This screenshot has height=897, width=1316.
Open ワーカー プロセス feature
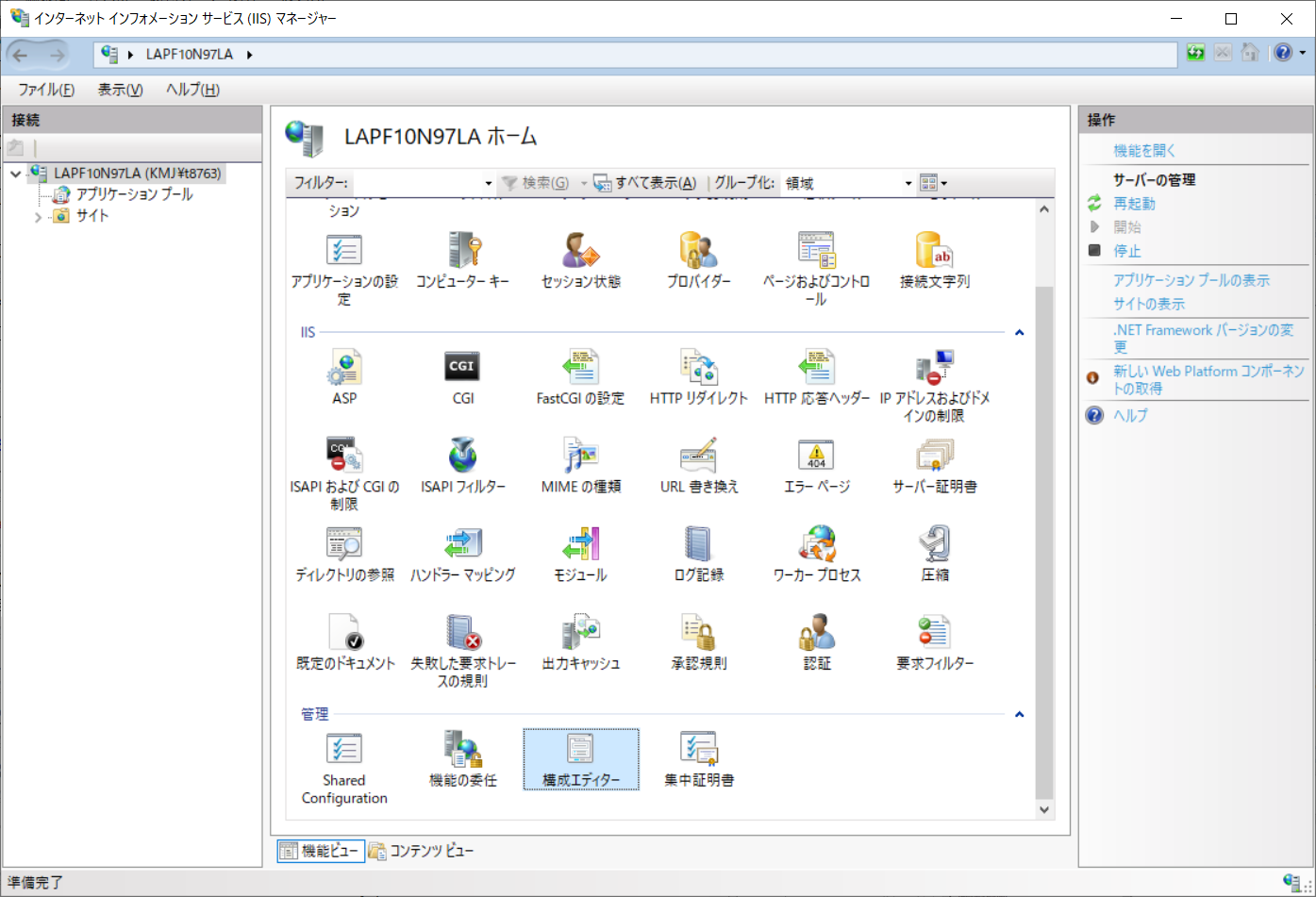pyautogui.click(x=817, y=555)
